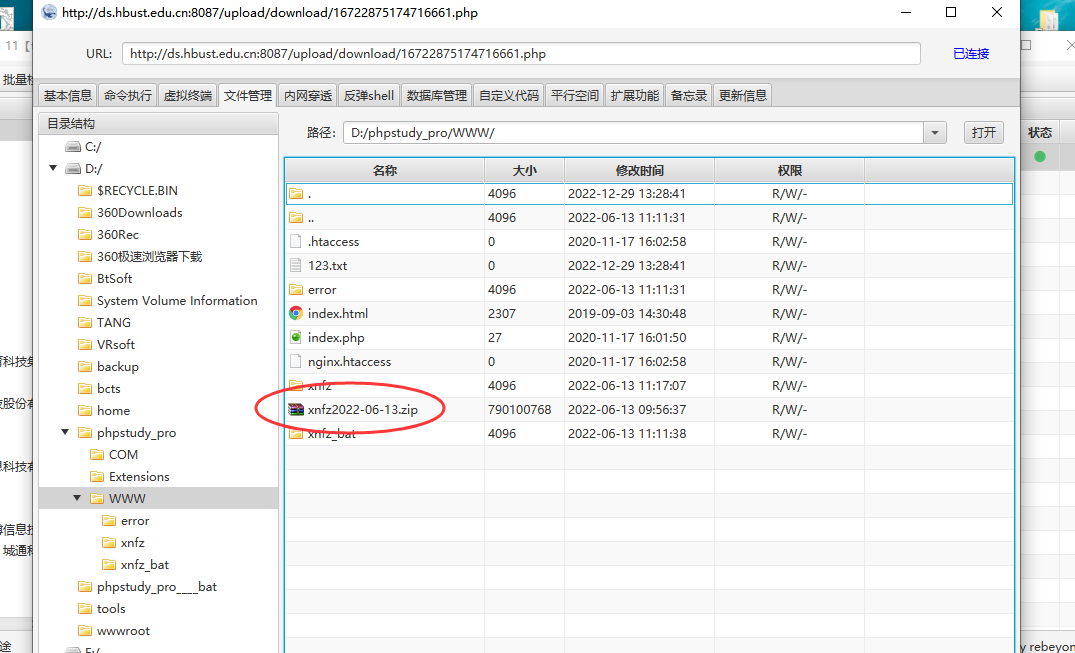This screenshot has height=653, width=1075.
Task: Open the path dropdown arrow
Action: [x=934, y=133]
